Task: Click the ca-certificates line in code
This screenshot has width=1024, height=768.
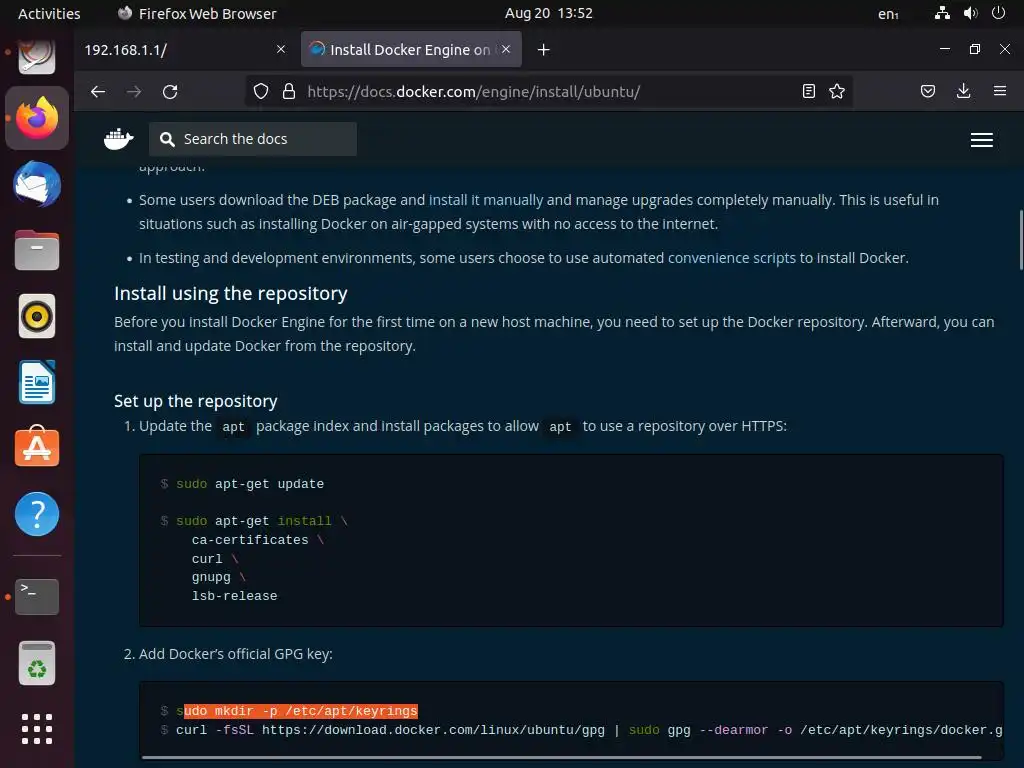Action: (x=250, y=540)
